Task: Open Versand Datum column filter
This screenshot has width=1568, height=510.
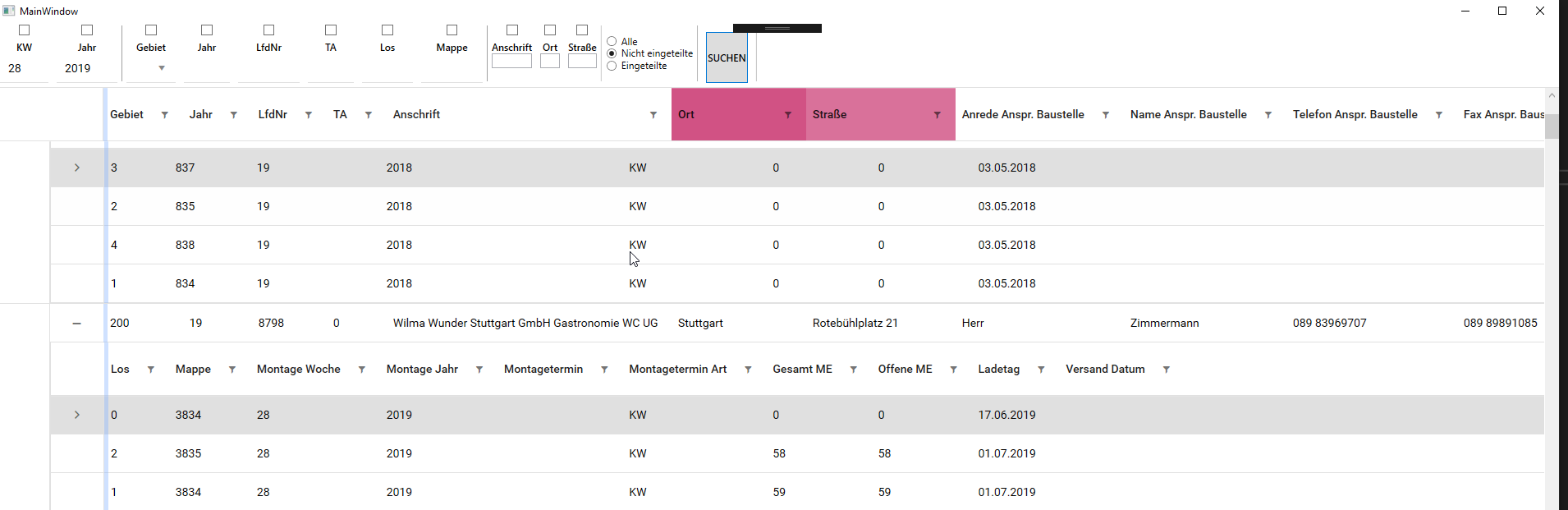Action: (x=1166, y=370)
